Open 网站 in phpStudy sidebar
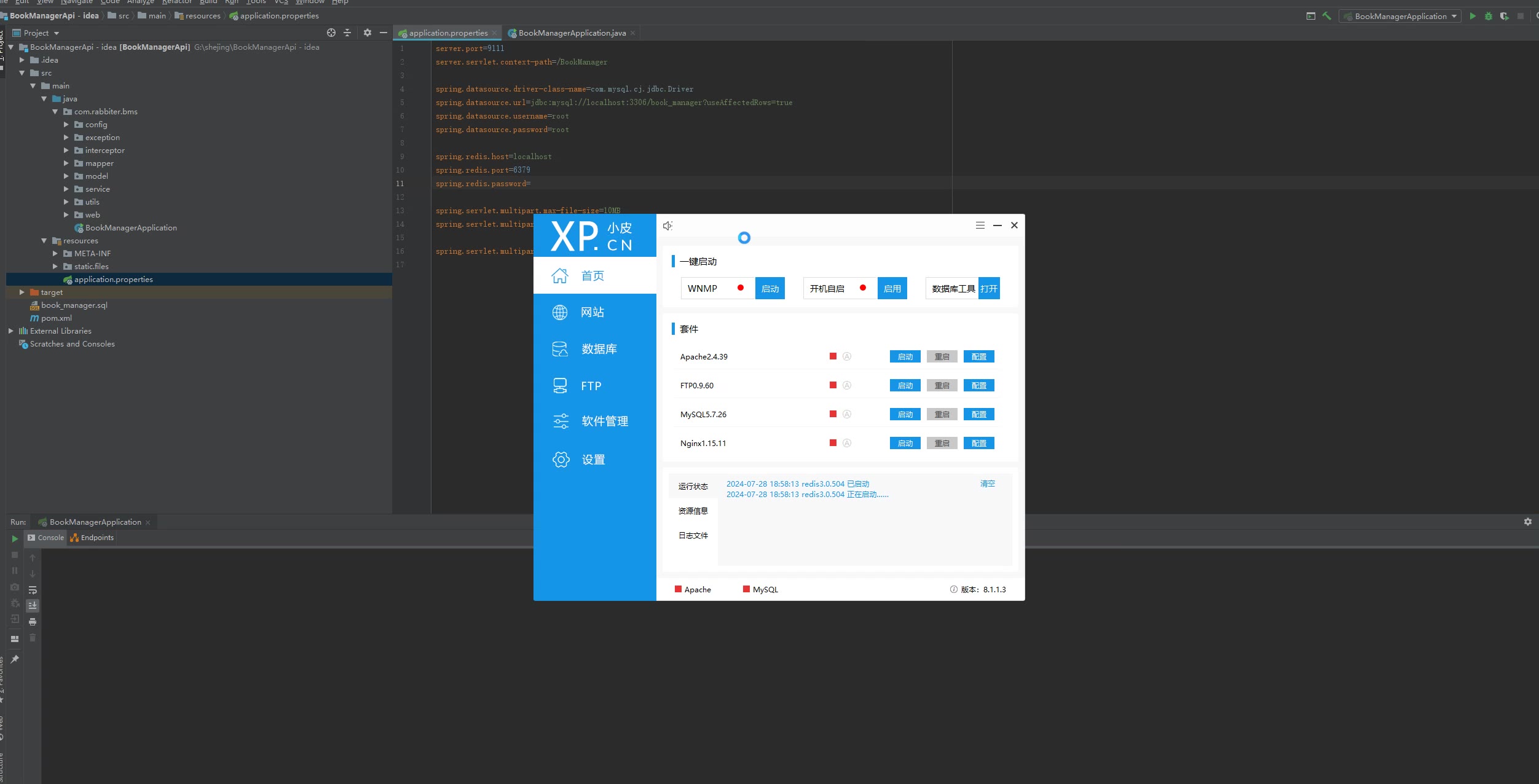1539x784 pixels. [595, 312]
